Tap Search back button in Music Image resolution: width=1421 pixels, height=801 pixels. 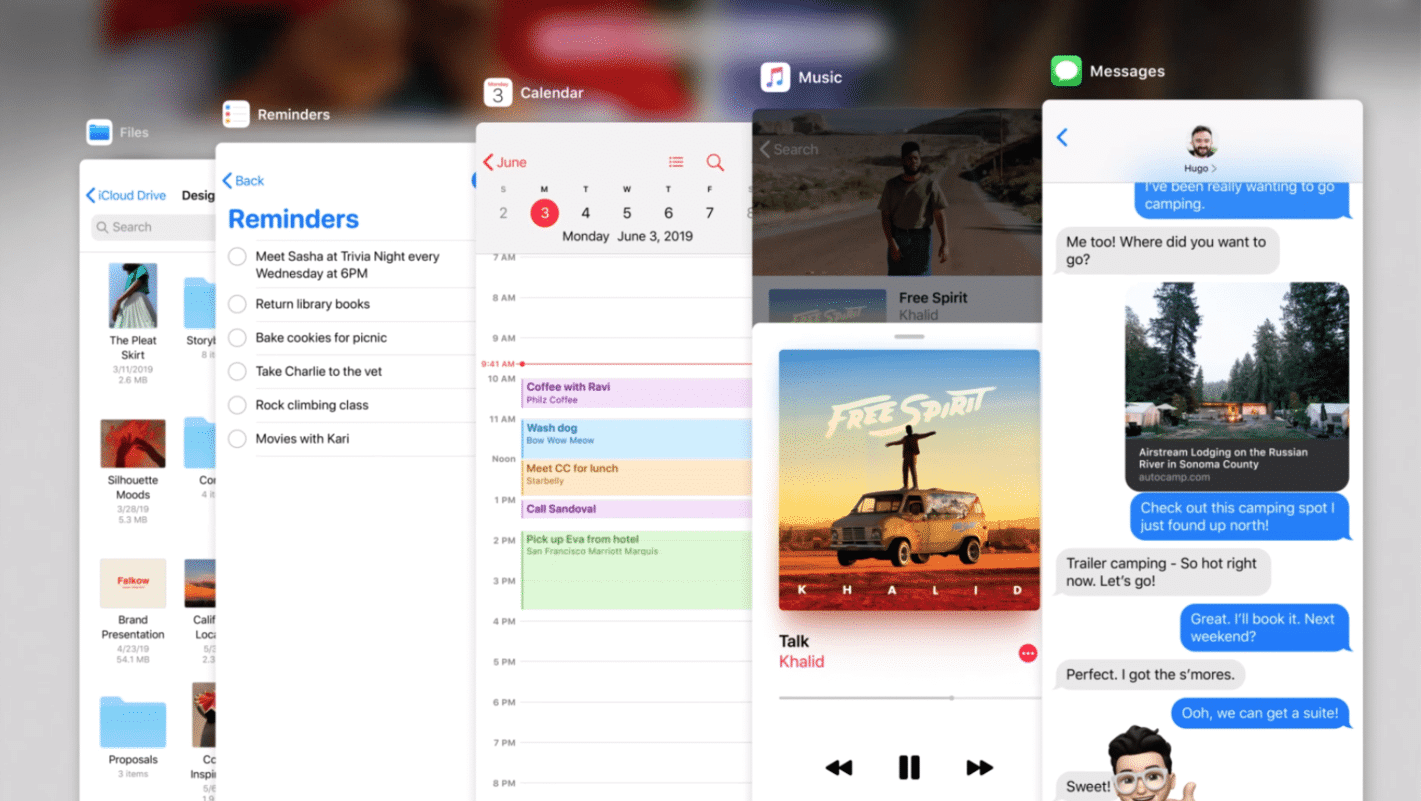pos(789,149)
